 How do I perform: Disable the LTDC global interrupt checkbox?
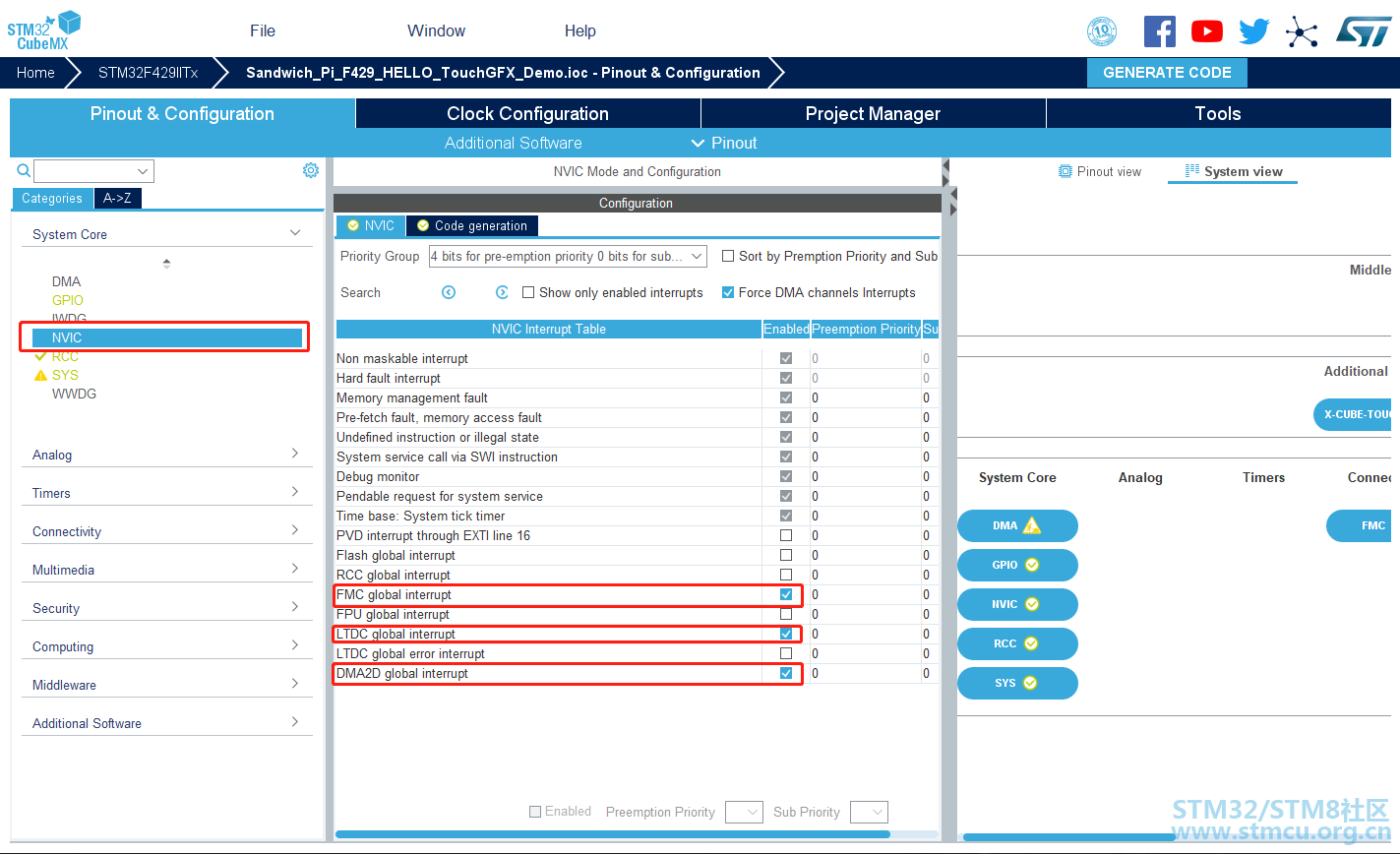[786, 634]
